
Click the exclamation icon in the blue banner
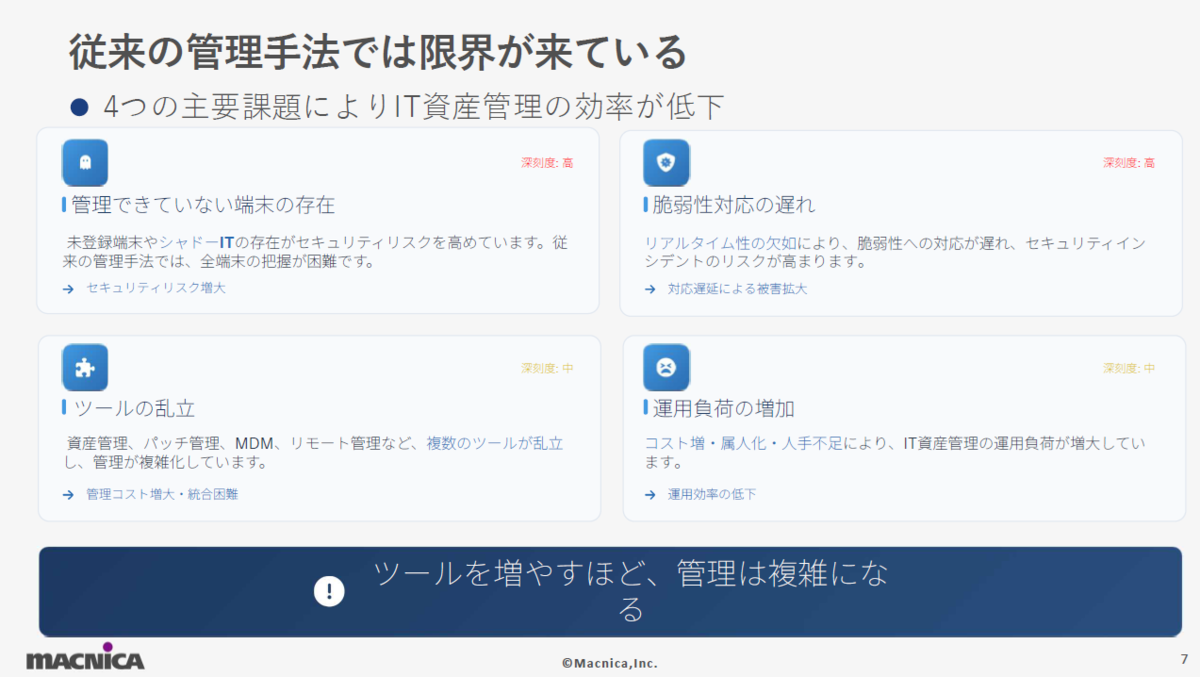(x=329, y=592)
